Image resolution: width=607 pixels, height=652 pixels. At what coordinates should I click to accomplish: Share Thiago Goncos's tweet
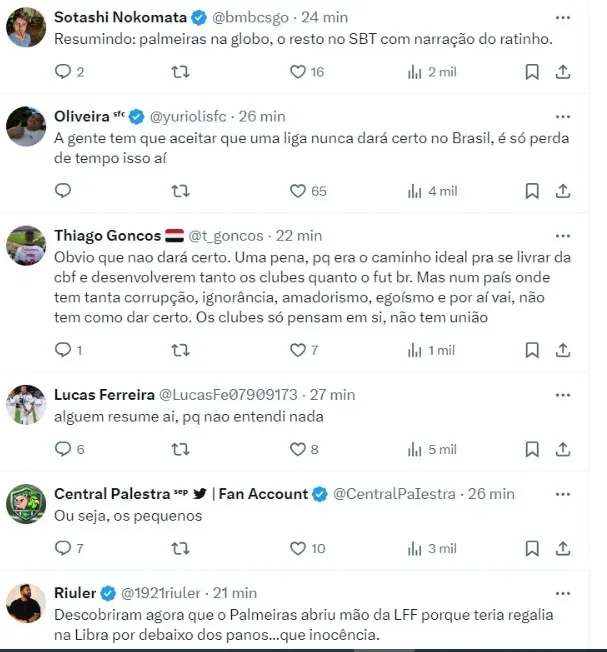point(563,349)
